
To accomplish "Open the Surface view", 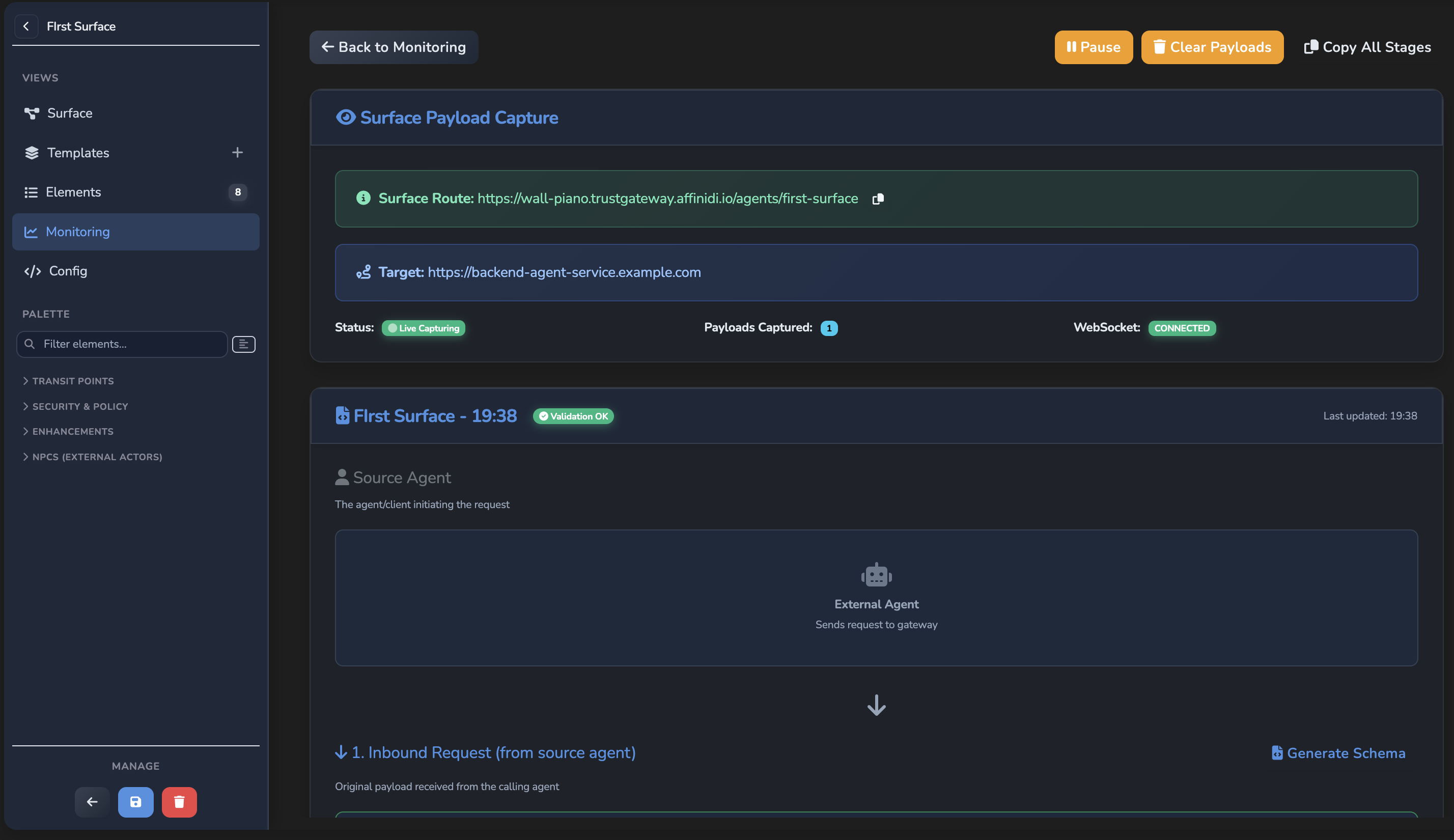I will (x=135, y=113).
